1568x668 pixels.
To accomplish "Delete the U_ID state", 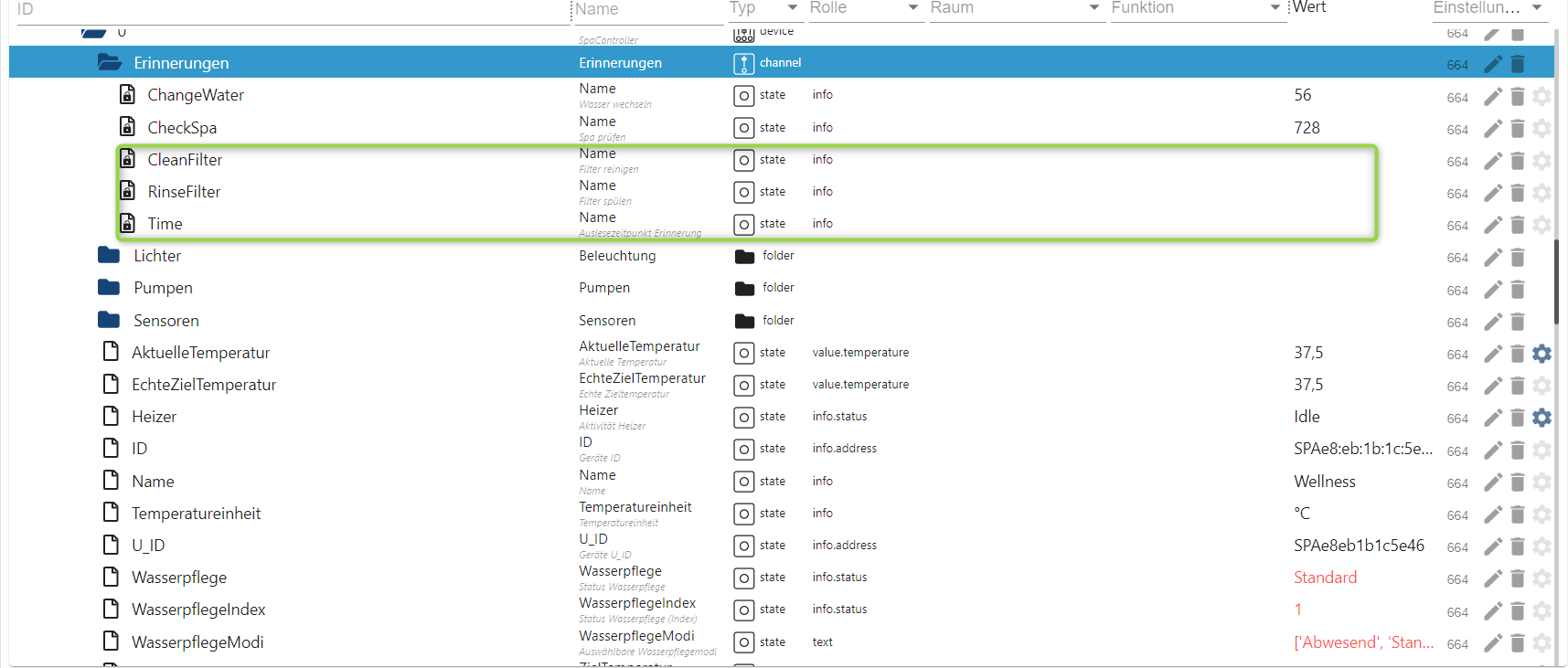I will (x=1518, y=546).
